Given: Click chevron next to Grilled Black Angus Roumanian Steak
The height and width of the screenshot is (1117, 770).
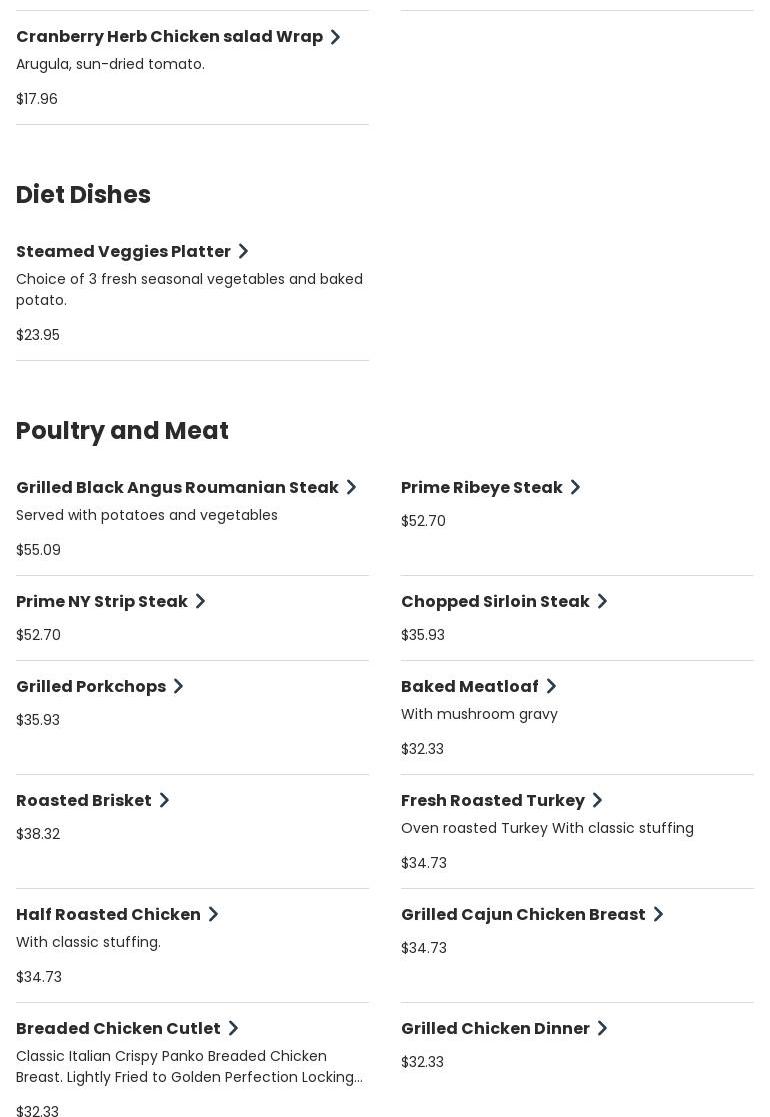Looking at the screenshot, I should coord(352,488).
